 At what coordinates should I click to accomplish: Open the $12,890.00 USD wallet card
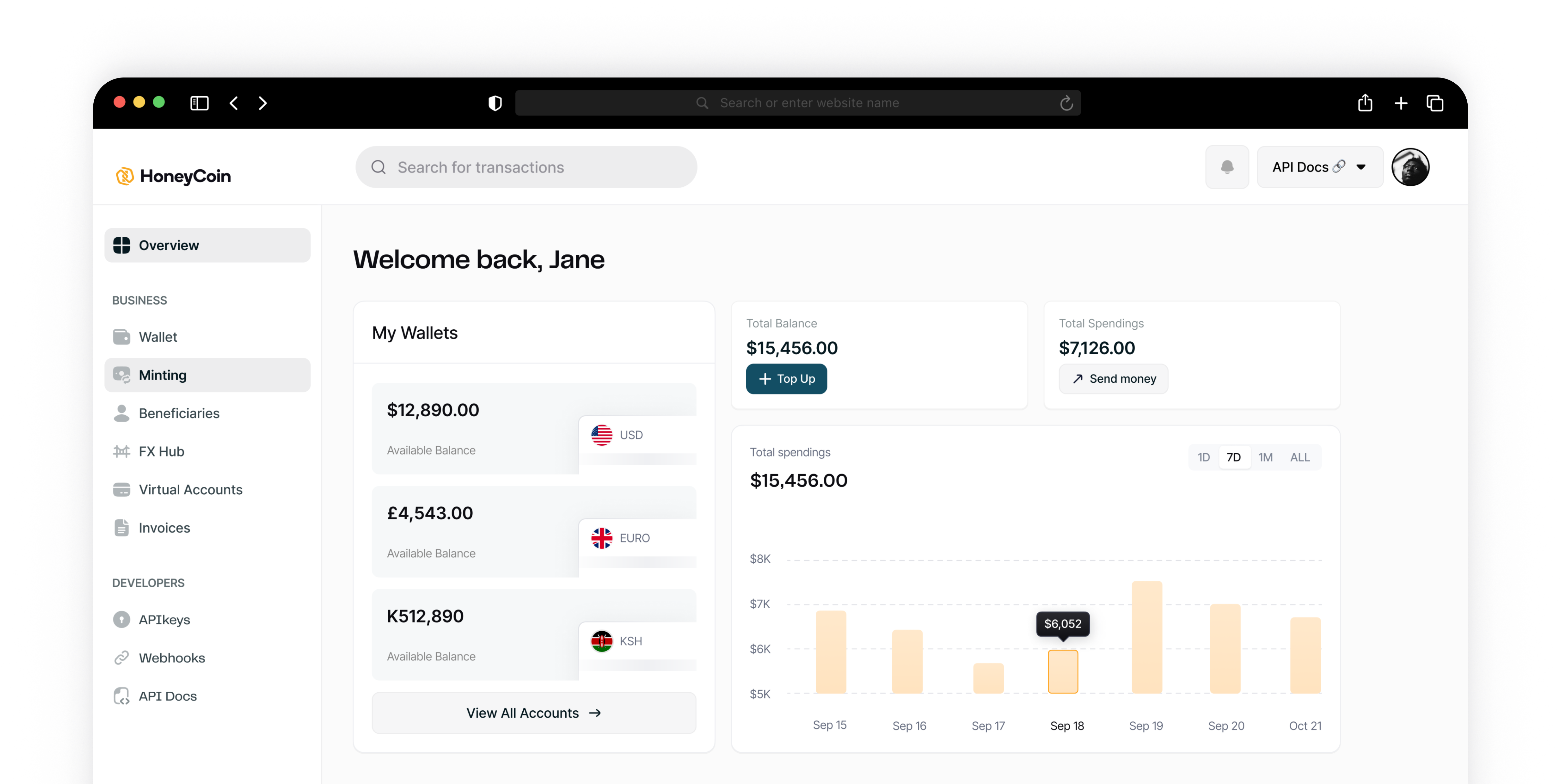coord(534,428)
